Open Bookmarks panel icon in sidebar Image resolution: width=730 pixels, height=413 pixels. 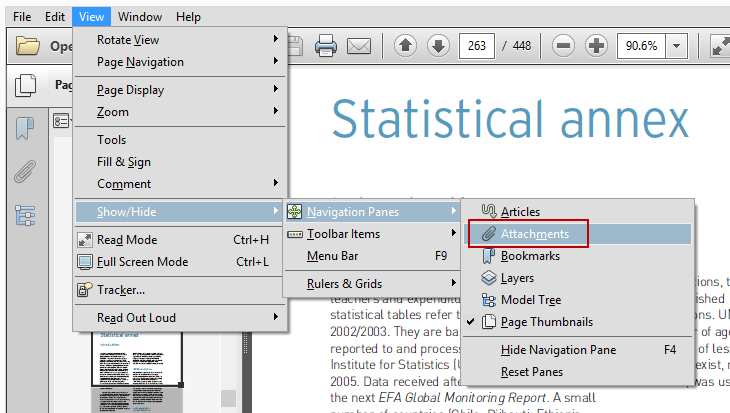coord(25,129)
